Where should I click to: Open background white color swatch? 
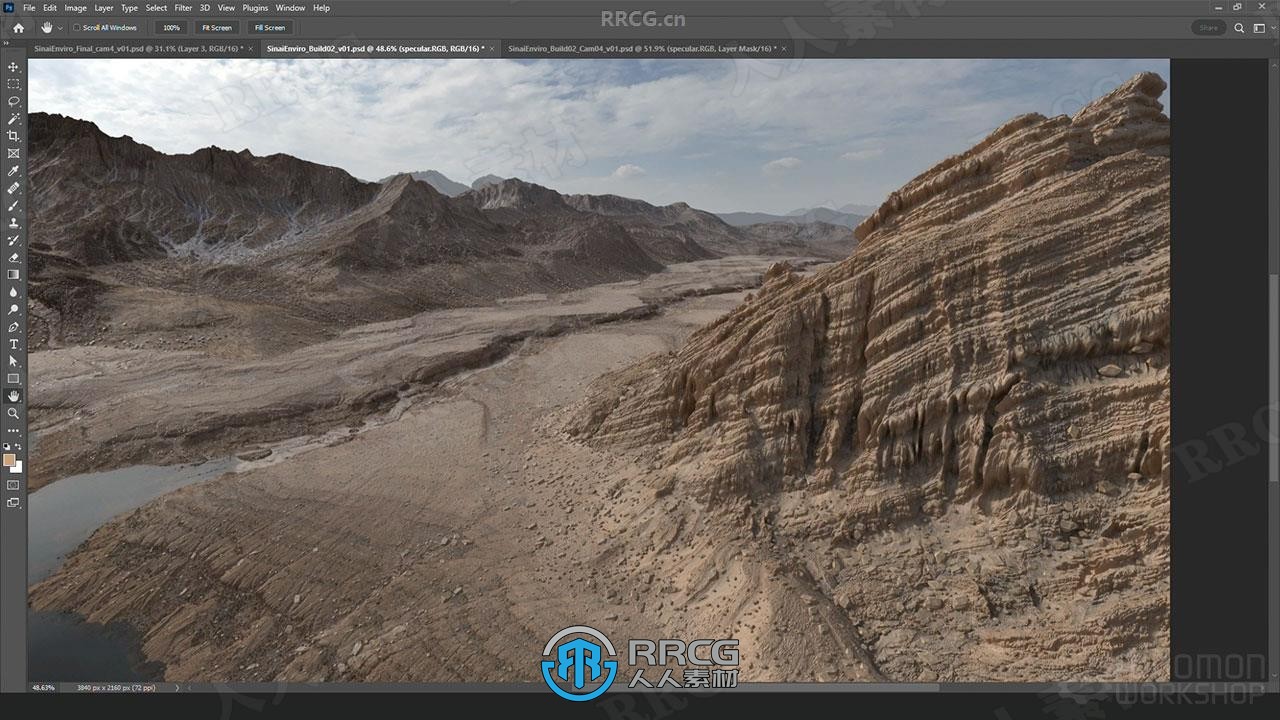point(18,468)
